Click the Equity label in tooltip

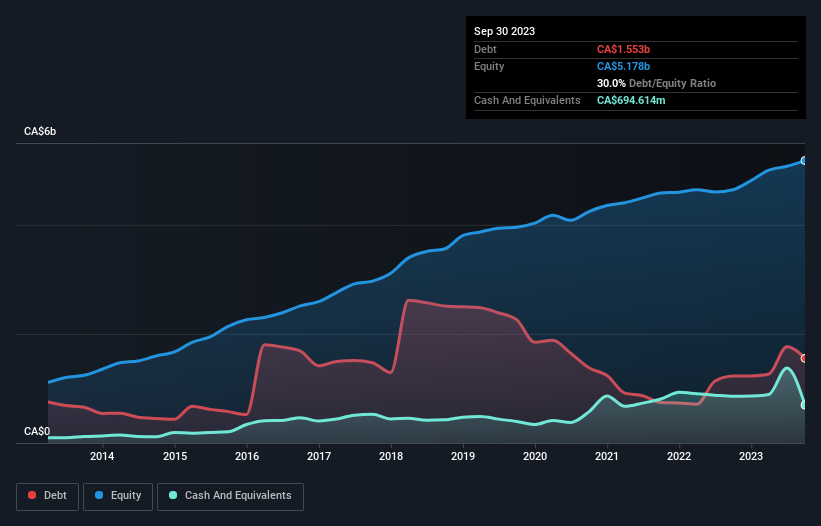(489, 66)
